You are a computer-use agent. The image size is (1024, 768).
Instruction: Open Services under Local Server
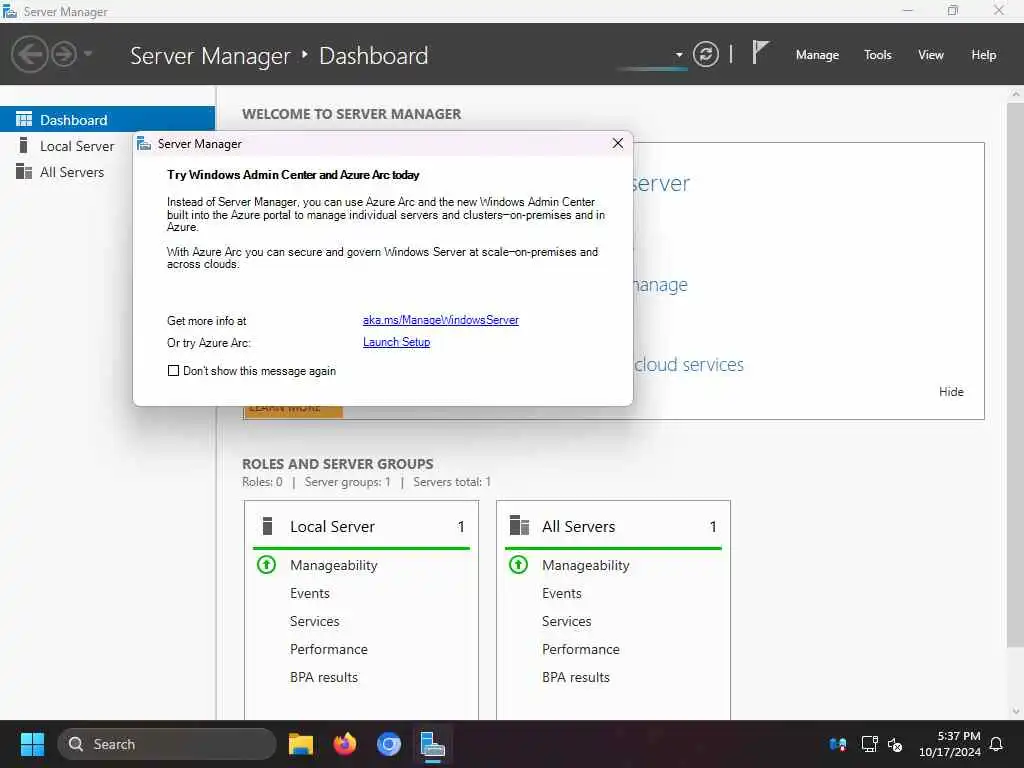point(314,622)
